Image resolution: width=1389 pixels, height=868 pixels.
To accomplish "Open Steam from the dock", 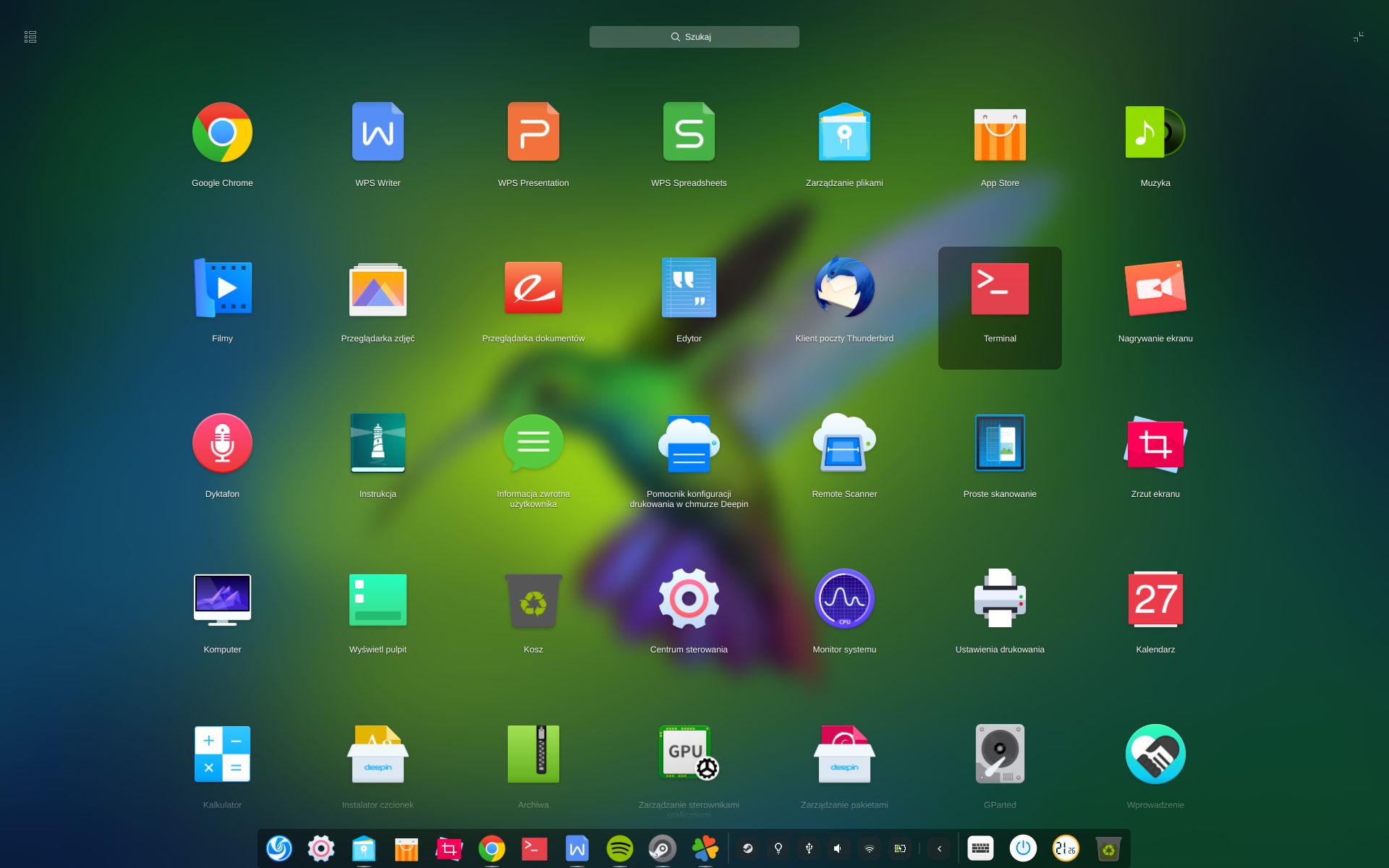I will 662,848.
